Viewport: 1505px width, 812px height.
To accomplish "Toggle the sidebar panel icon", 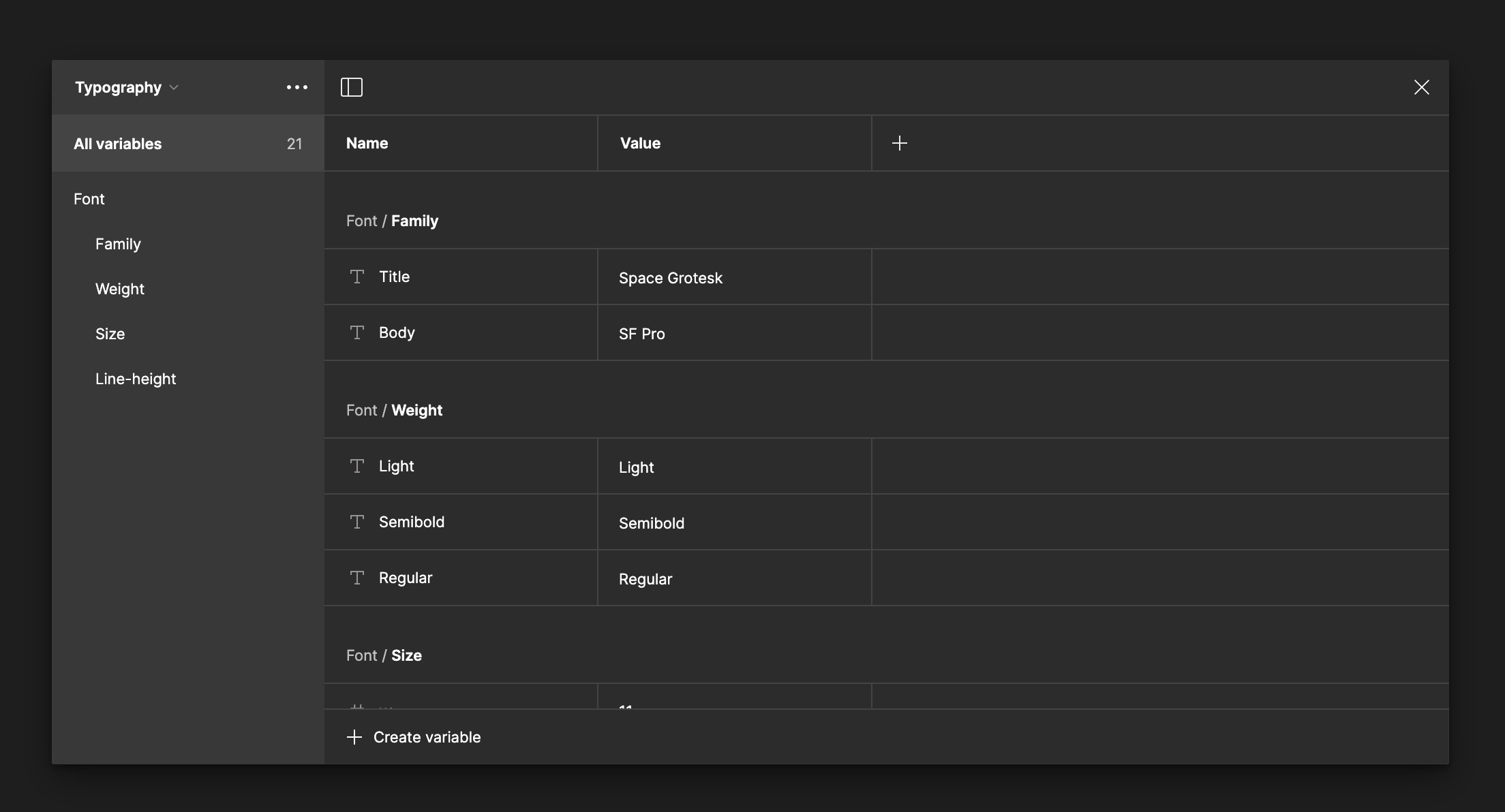I will pos(352,87).
